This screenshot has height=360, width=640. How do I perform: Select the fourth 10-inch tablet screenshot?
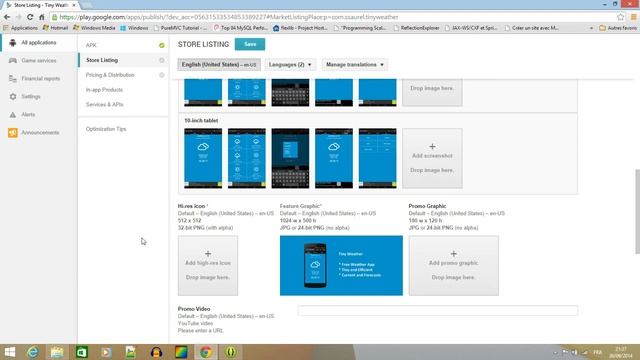coord(334,158)
